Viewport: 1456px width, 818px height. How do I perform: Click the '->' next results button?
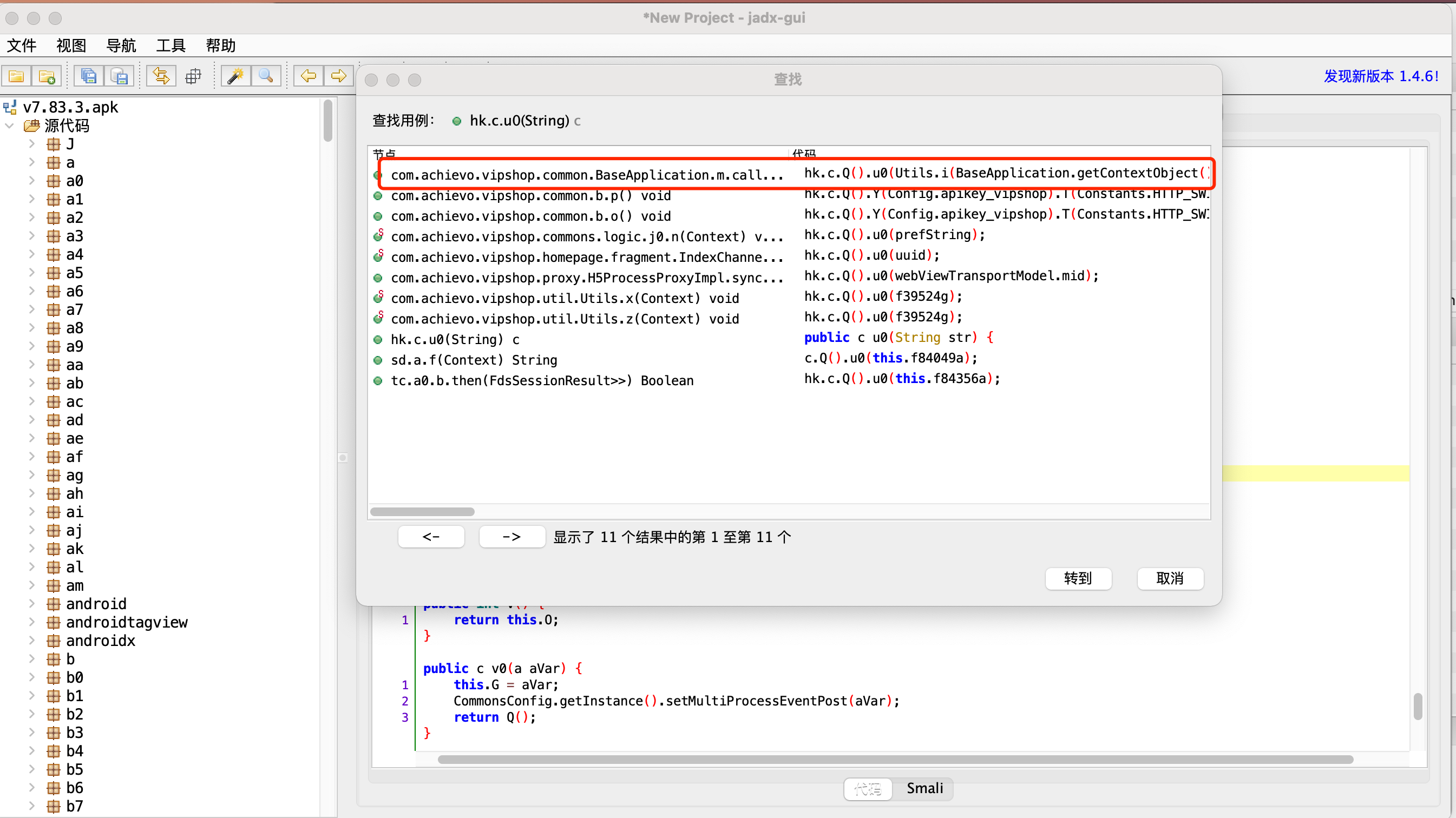pos(512,537)
